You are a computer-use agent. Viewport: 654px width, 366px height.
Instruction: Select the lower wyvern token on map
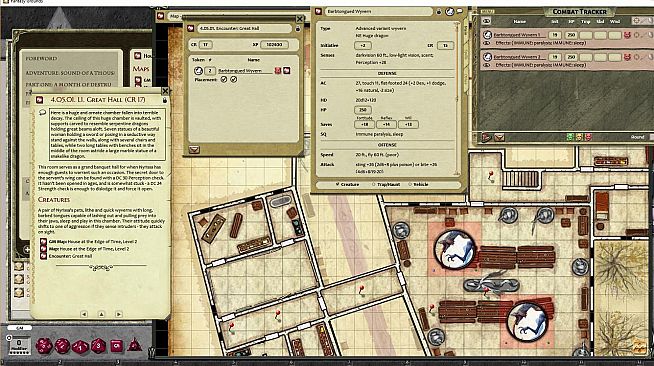[527, 321]
